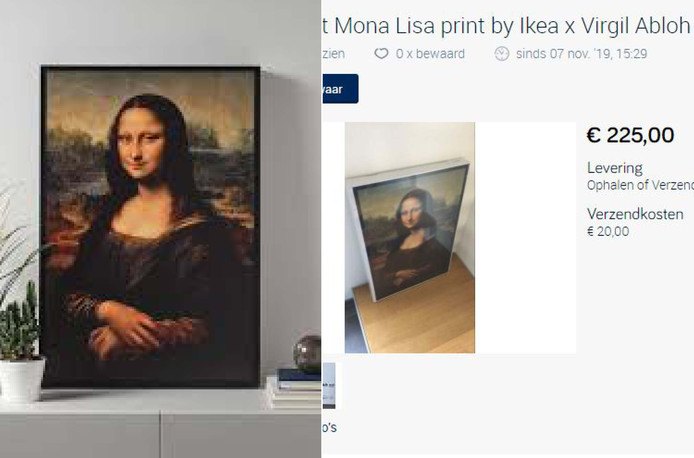Click the partial Foto's label under the thumbnail
Image resolution: width=694 pixels, height=458 pixels.
pos(330,427)
